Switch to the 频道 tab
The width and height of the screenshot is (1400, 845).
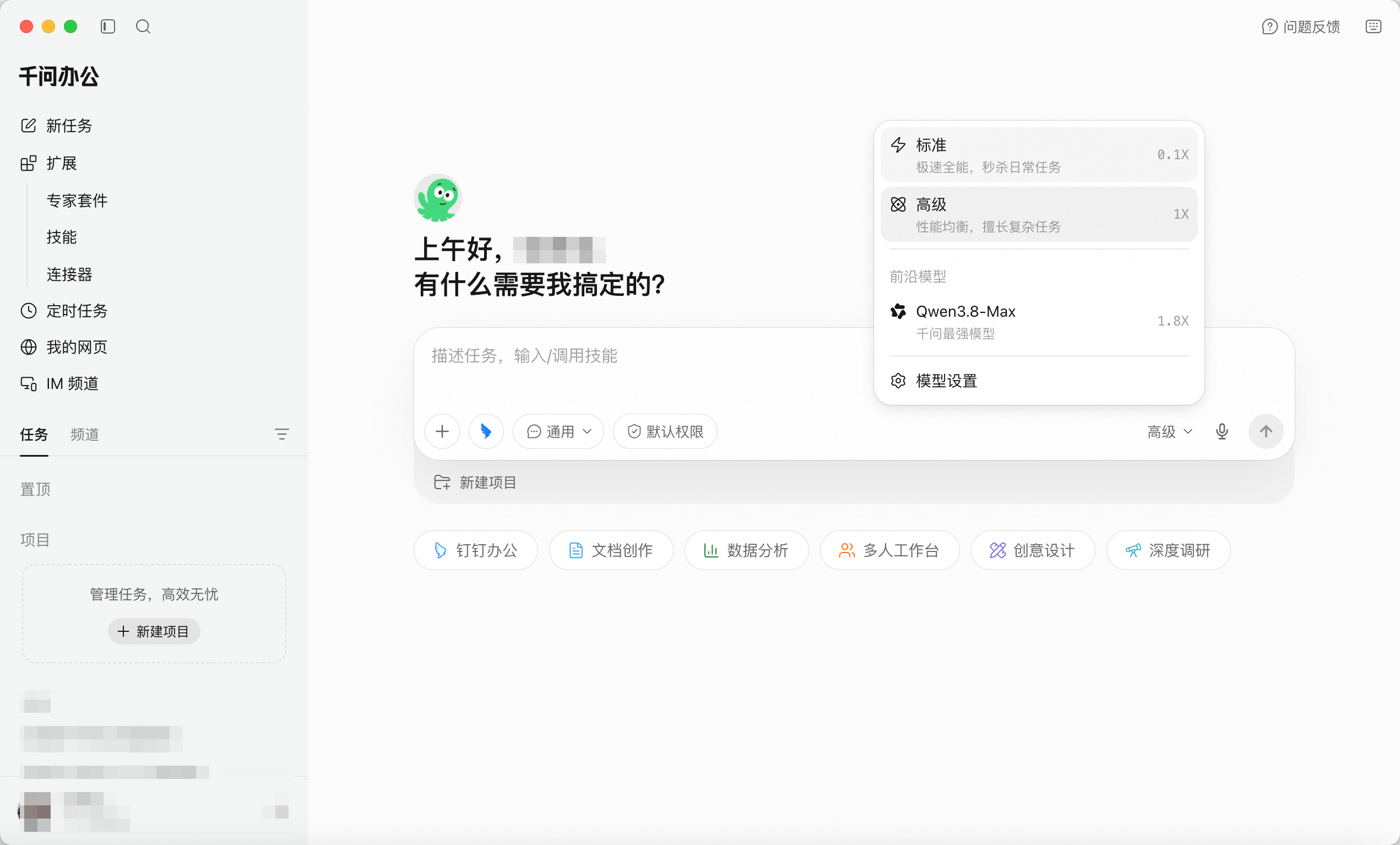85,435
